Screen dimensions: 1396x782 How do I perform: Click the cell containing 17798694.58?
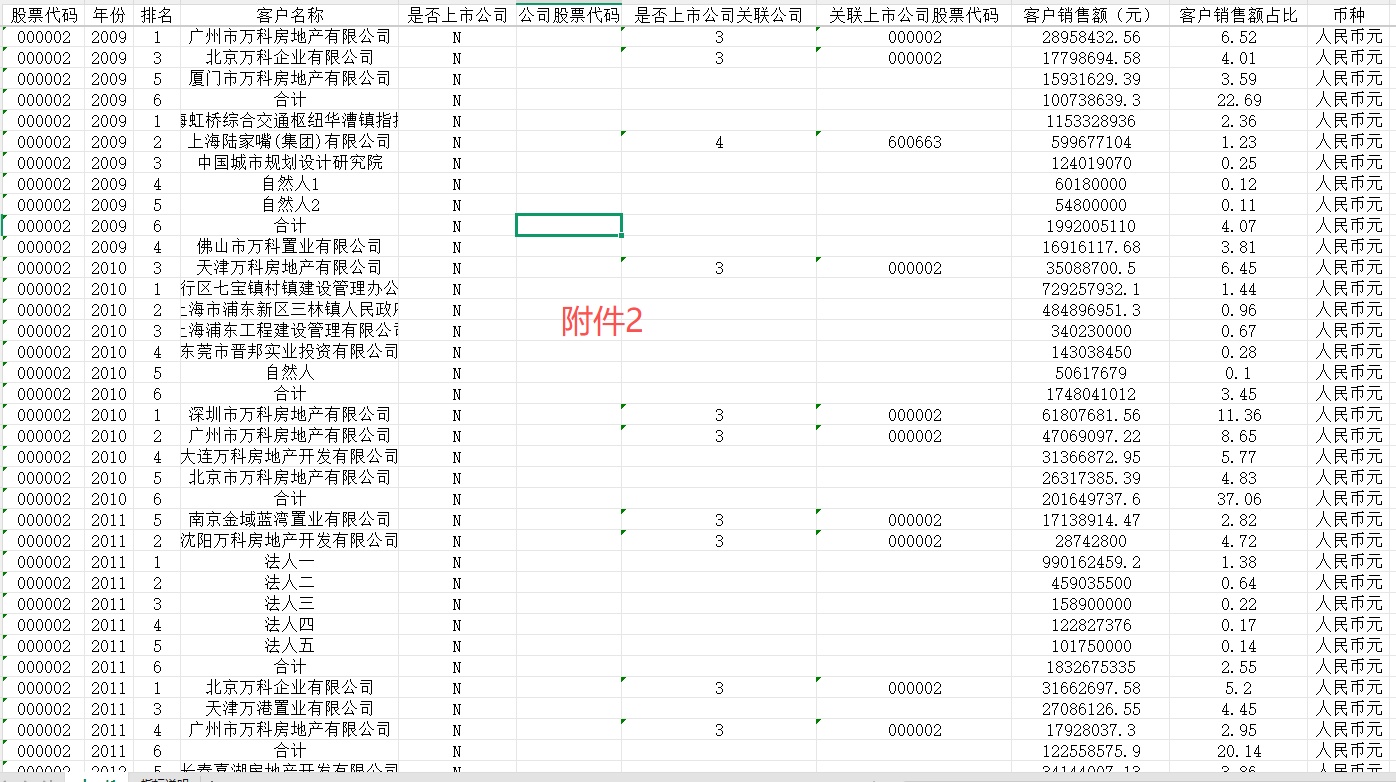click(1089, 58)
